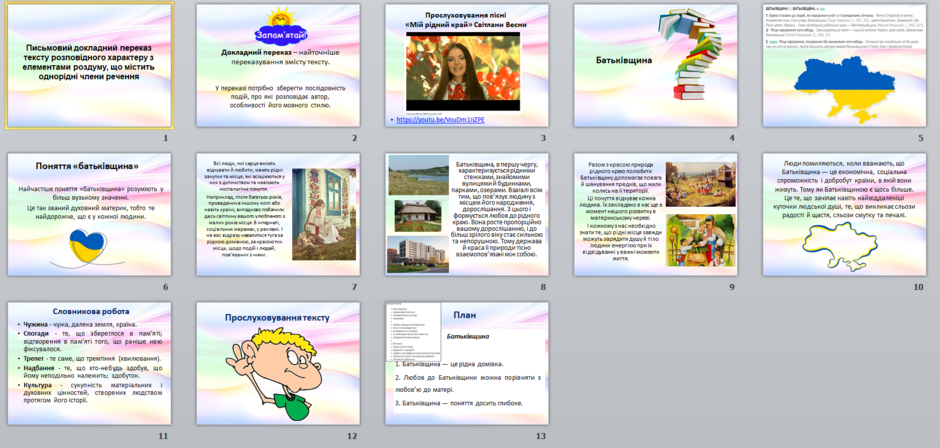
Task: Click slide number 12 label
Action: pos(352,436)
